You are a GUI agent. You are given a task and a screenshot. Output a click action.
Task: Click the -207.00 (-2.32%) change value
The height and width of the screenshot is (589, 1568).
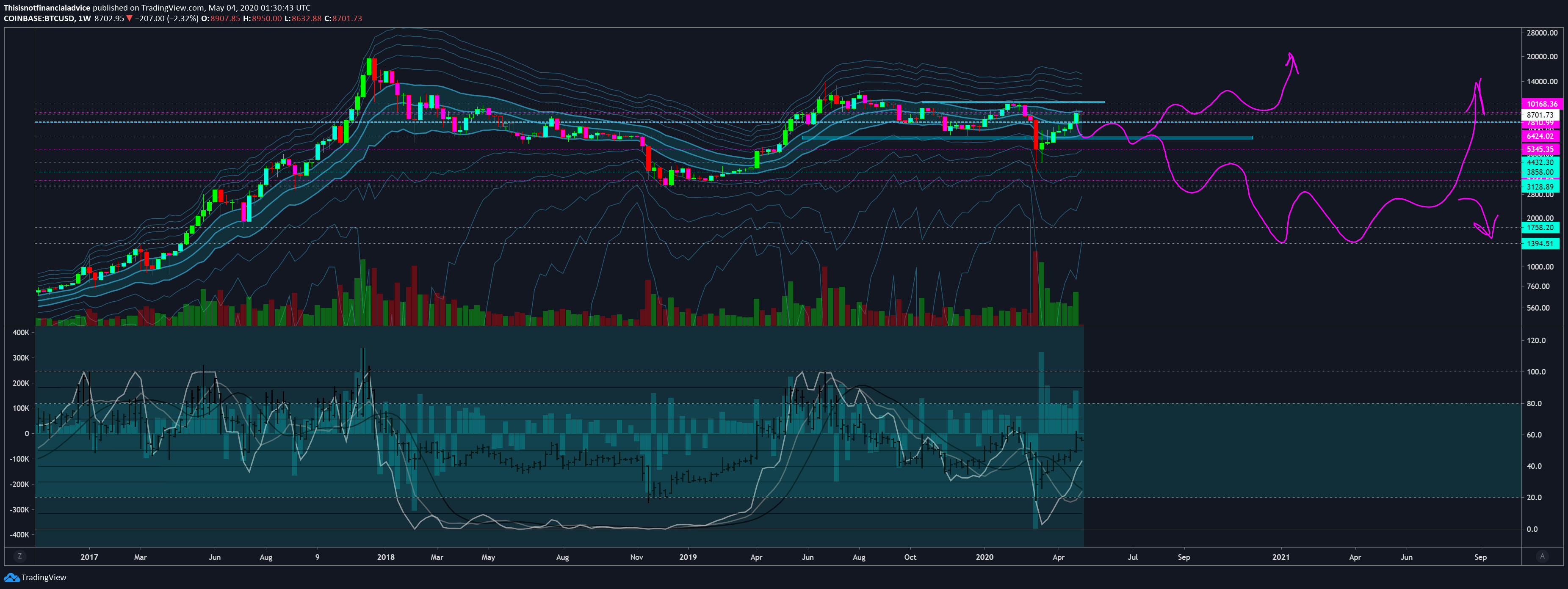pyautogui.click(x=166, y=18)
